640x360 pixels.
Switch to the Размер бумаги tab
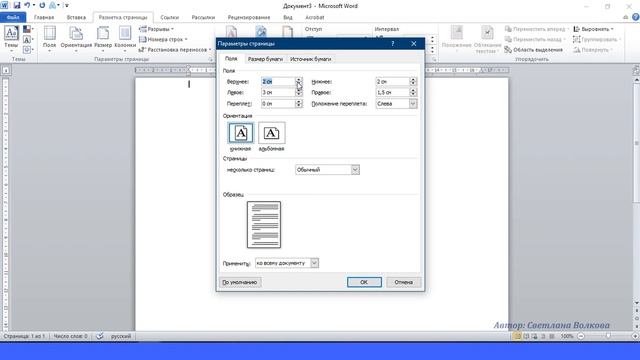265,59
